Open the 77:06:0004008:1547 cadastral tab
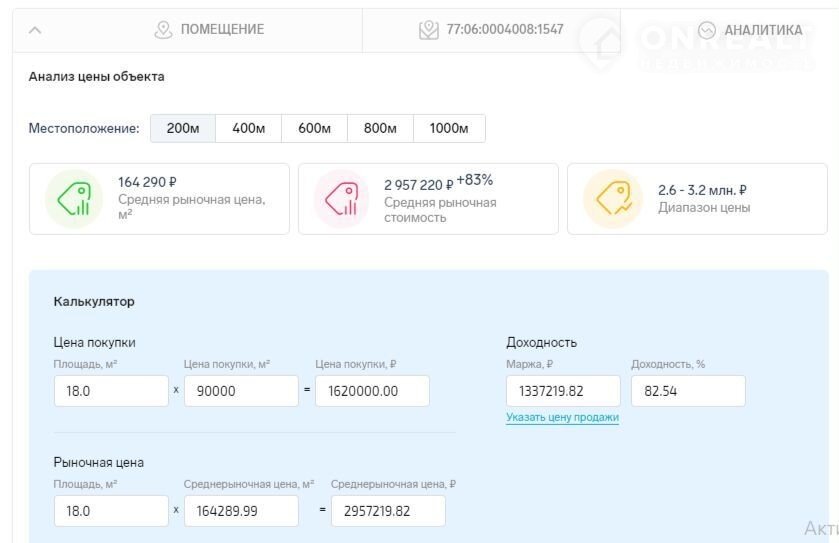The height and width of the screenshot is (543, 839). [491, 30]
